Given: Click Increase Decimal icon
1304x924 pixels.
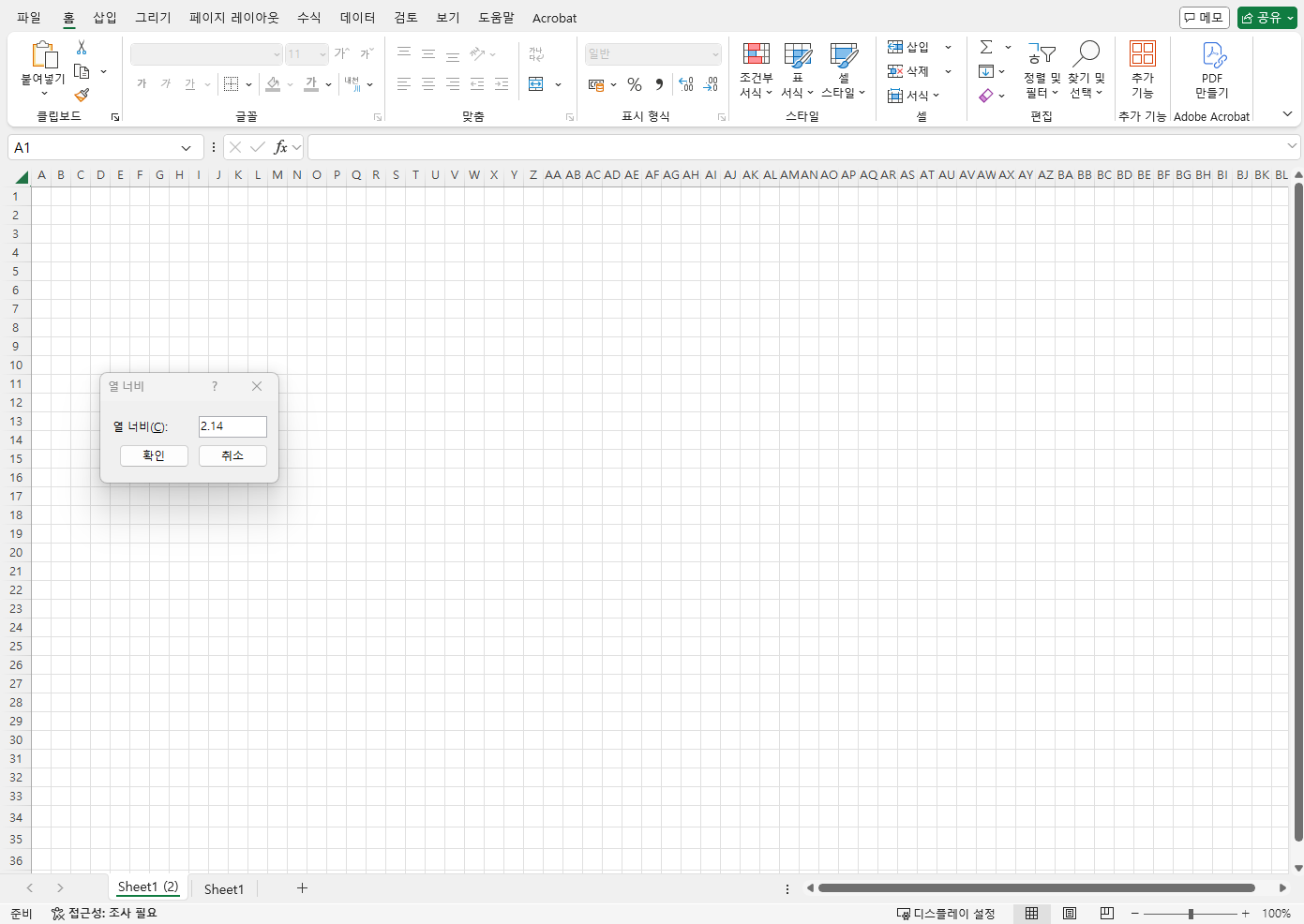Looking at the screenshot, I should point(686,84).
